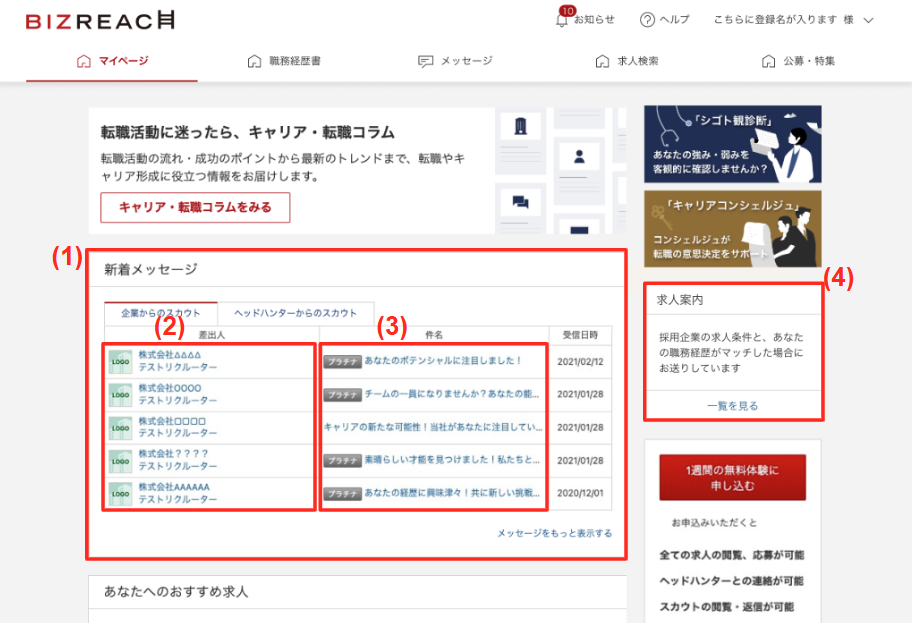This screenshot has height=623, width=912.
Task: Click 一覧を見る in 求人案内
Action: tap(733, 405)
